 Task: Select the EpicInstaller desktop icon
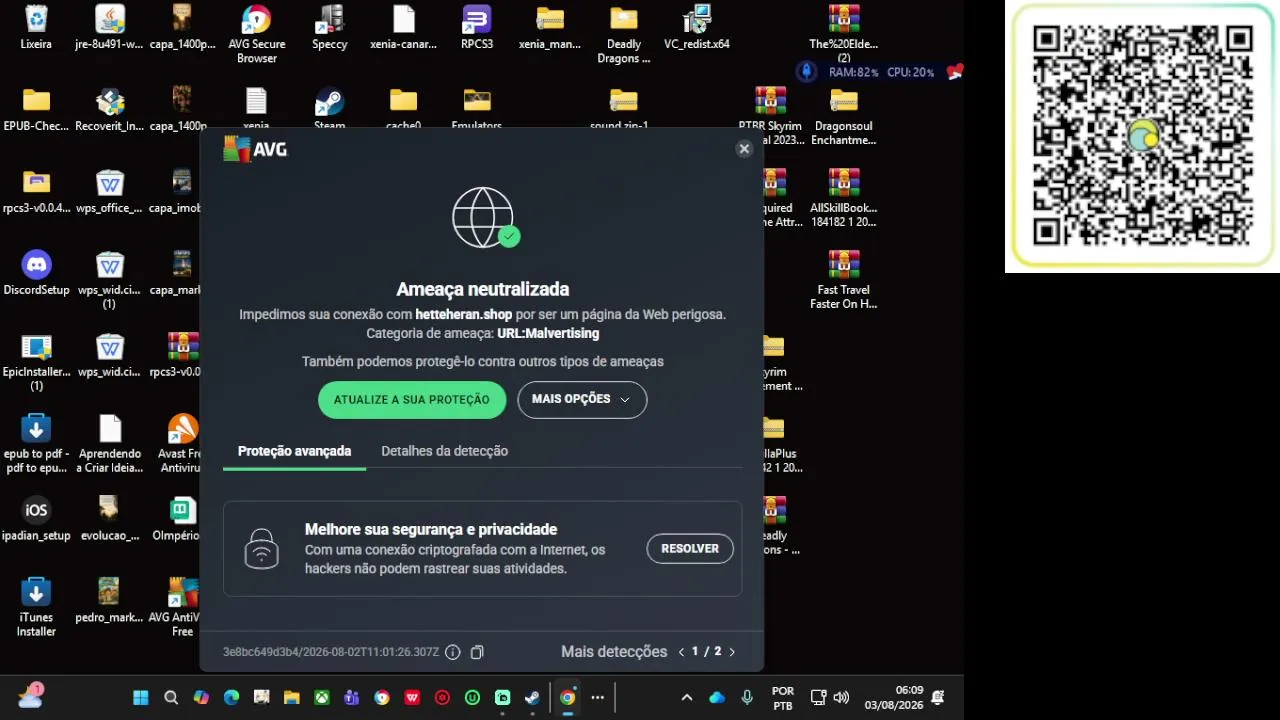click(x=36, y=362)
